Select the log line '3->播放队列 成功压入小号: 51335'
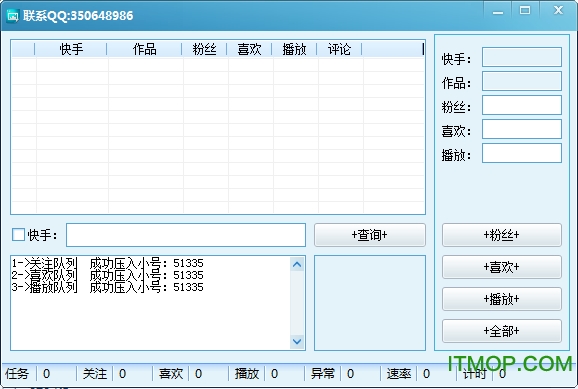The image size is (578, 389). coord(107,287)
